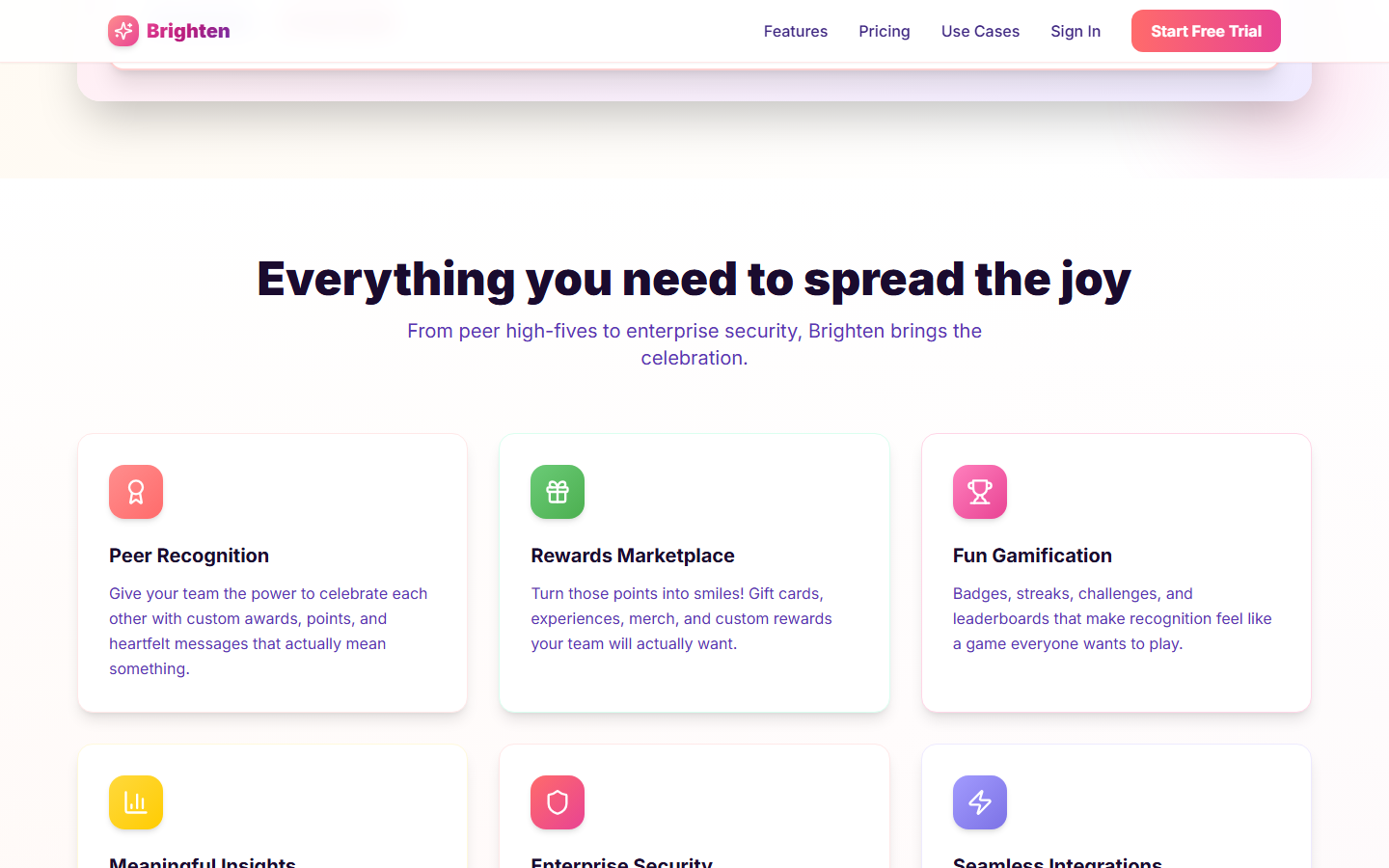Open the Use Cases page
The width and height of the screenshot is (1389, 868).
coord(980,31)
